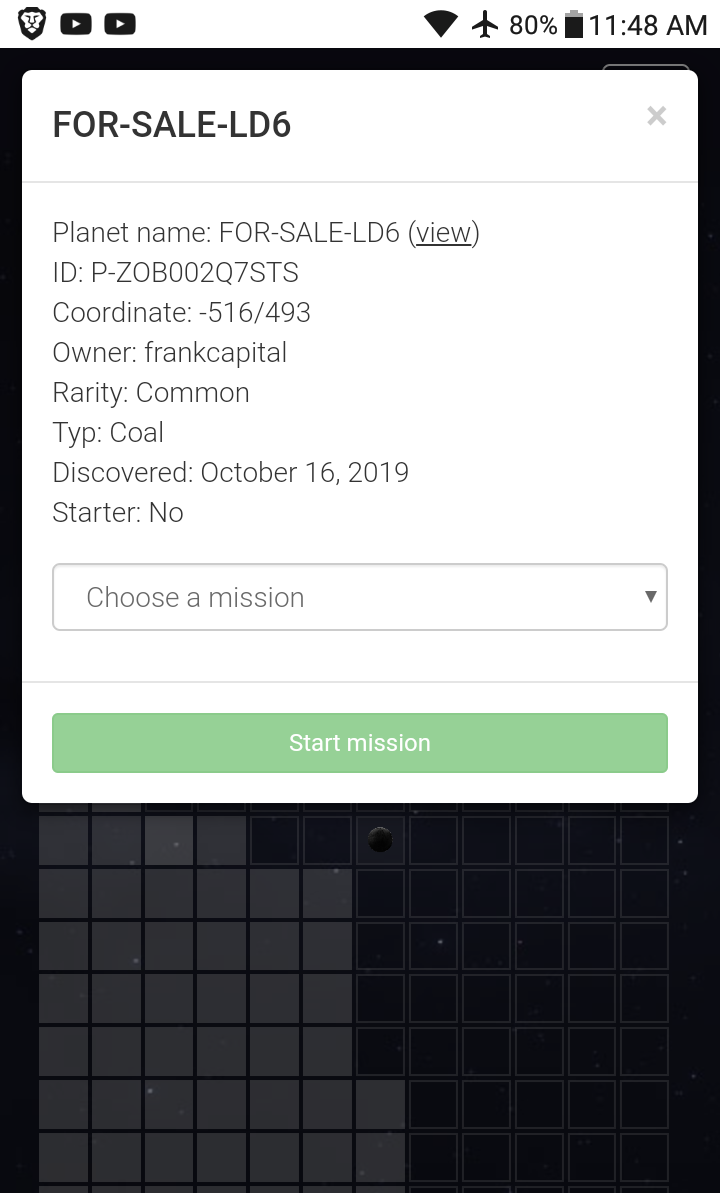
Task: Open the planet's view link
Action: pos(444,233)
